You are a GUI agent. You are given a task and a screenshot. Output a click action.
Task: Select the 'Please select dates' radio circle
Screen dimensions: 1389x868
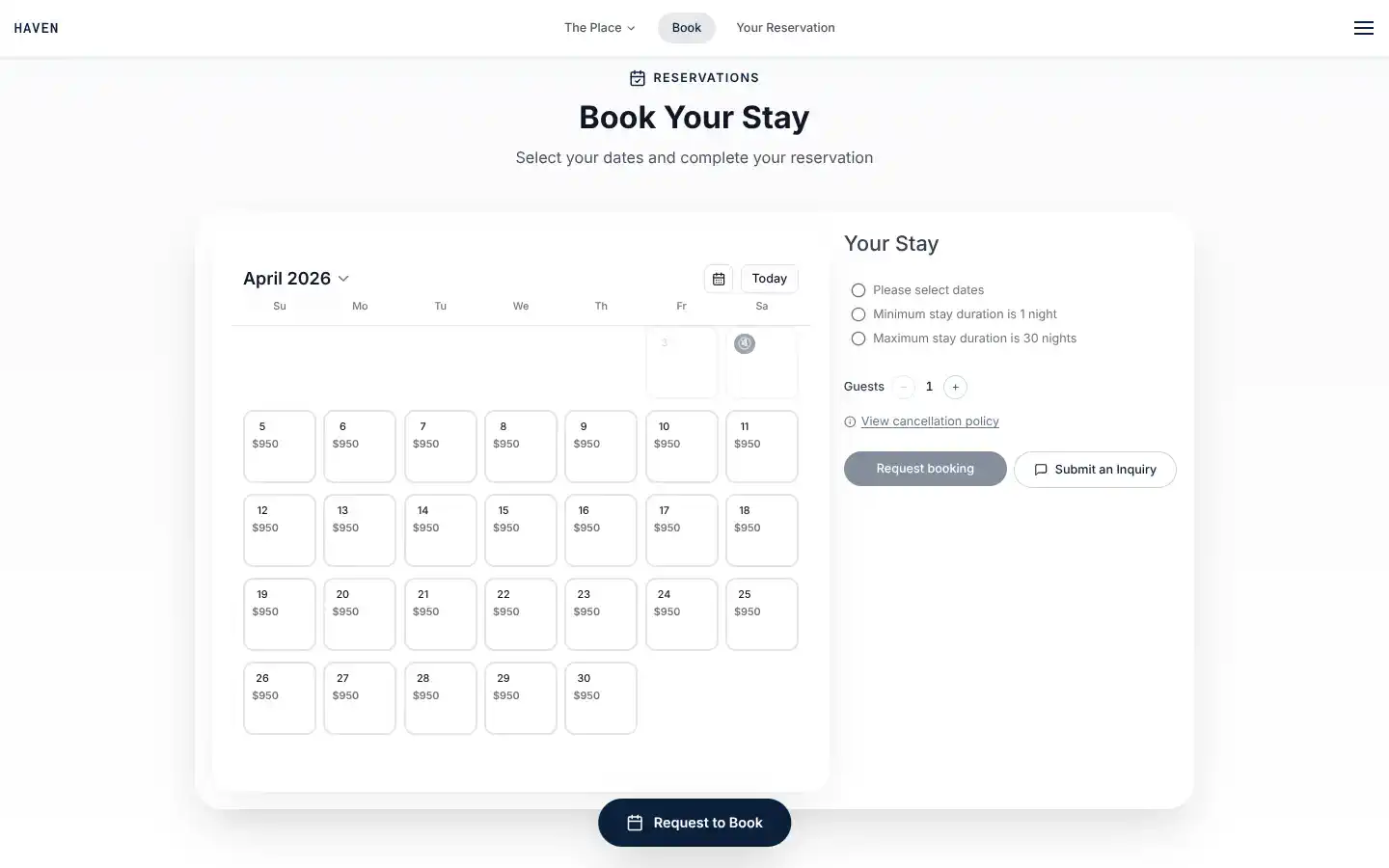pos(858,290)
